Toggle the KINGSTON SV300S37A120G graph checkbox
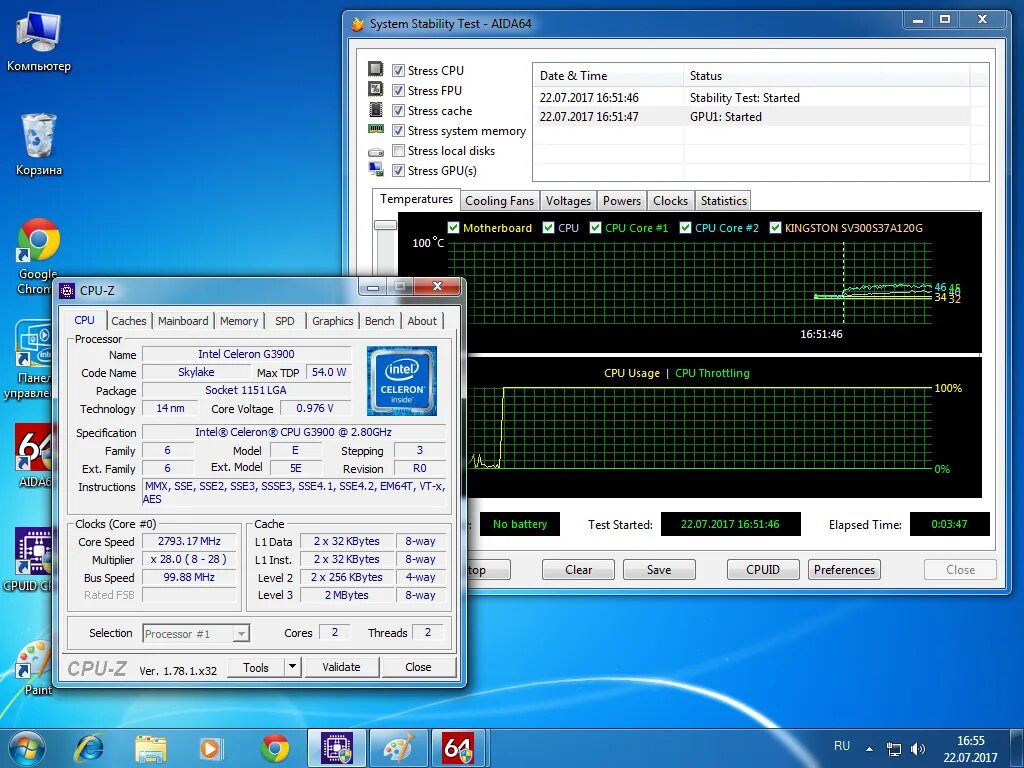1024x768 pixels. (x=775, y=228)
